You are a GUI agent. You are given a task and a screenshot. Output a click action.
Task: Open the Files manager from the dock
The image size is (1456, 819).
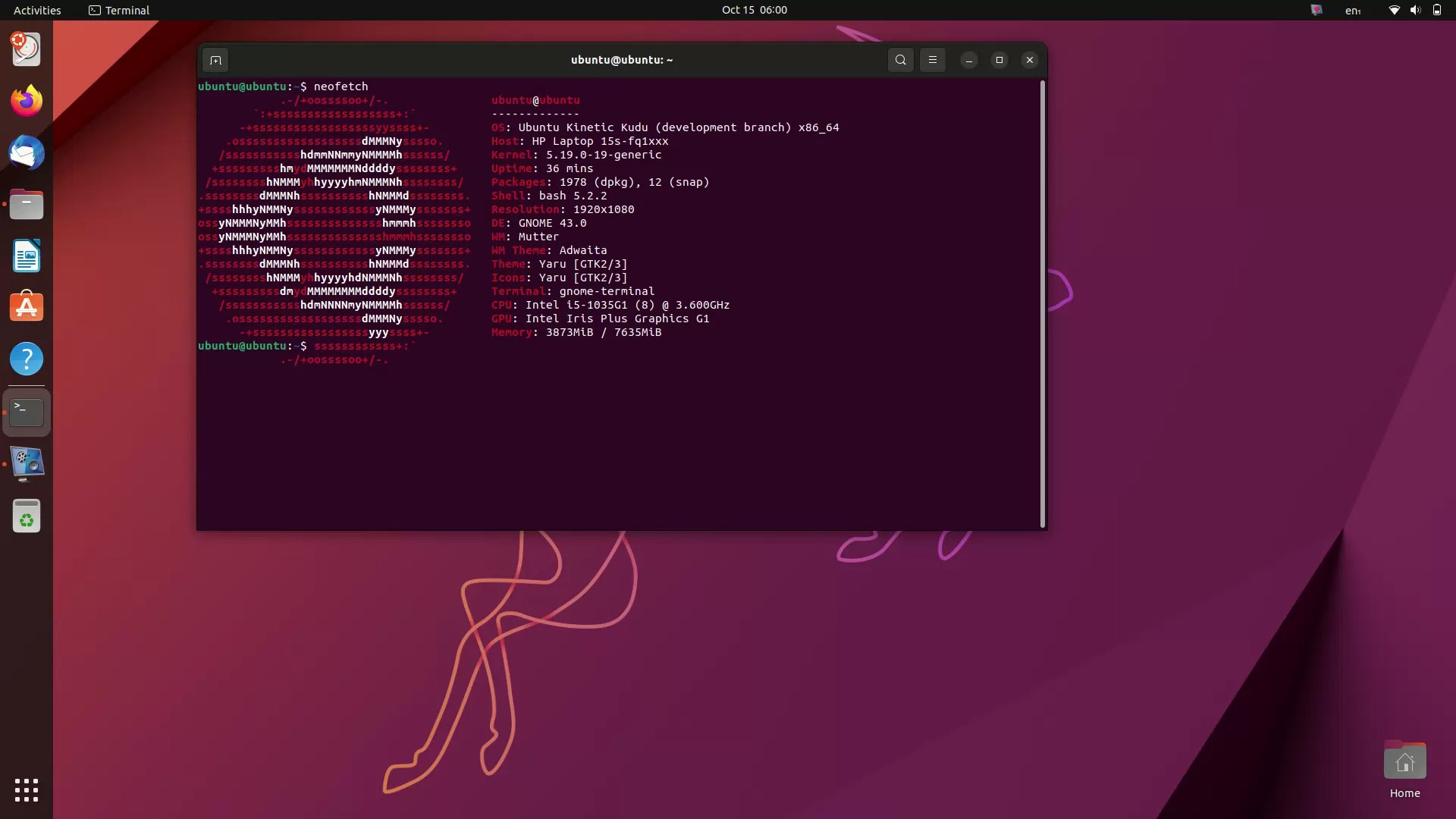[x=27, y=204]
